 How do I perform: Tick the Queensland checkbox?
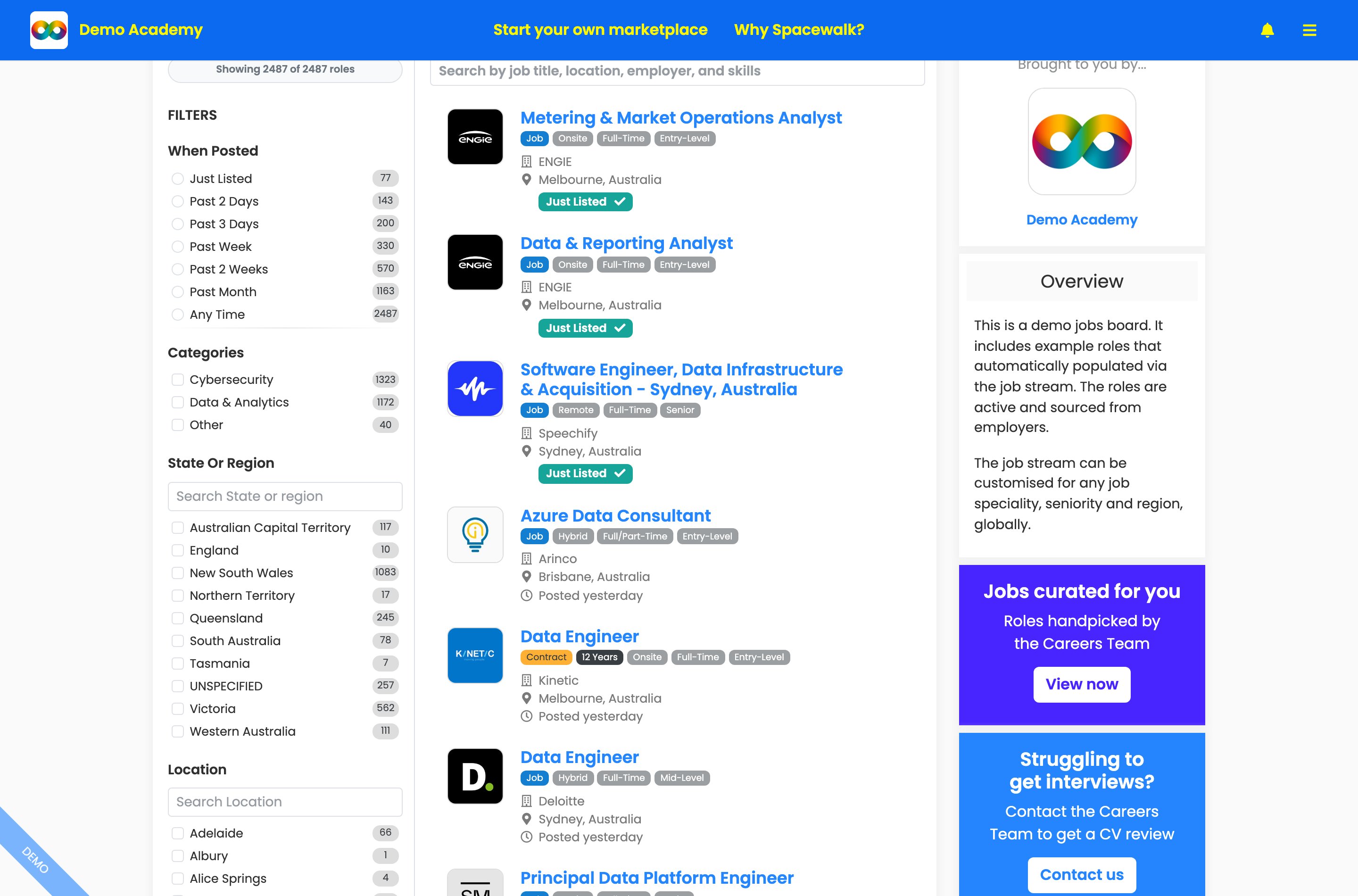click(x=178, y=618)
